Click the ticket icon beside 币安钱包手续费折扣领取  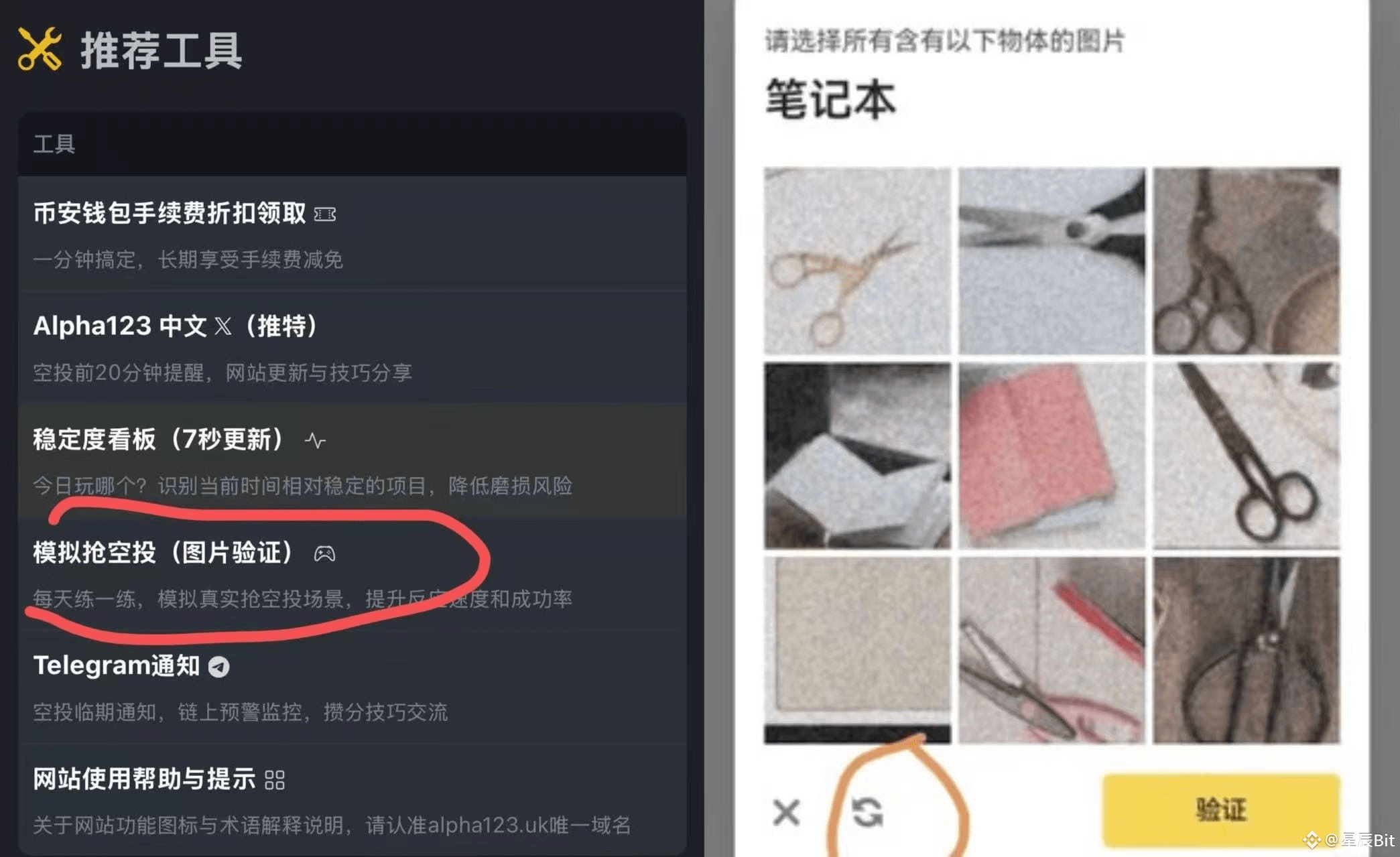click(x=325, y=214)
